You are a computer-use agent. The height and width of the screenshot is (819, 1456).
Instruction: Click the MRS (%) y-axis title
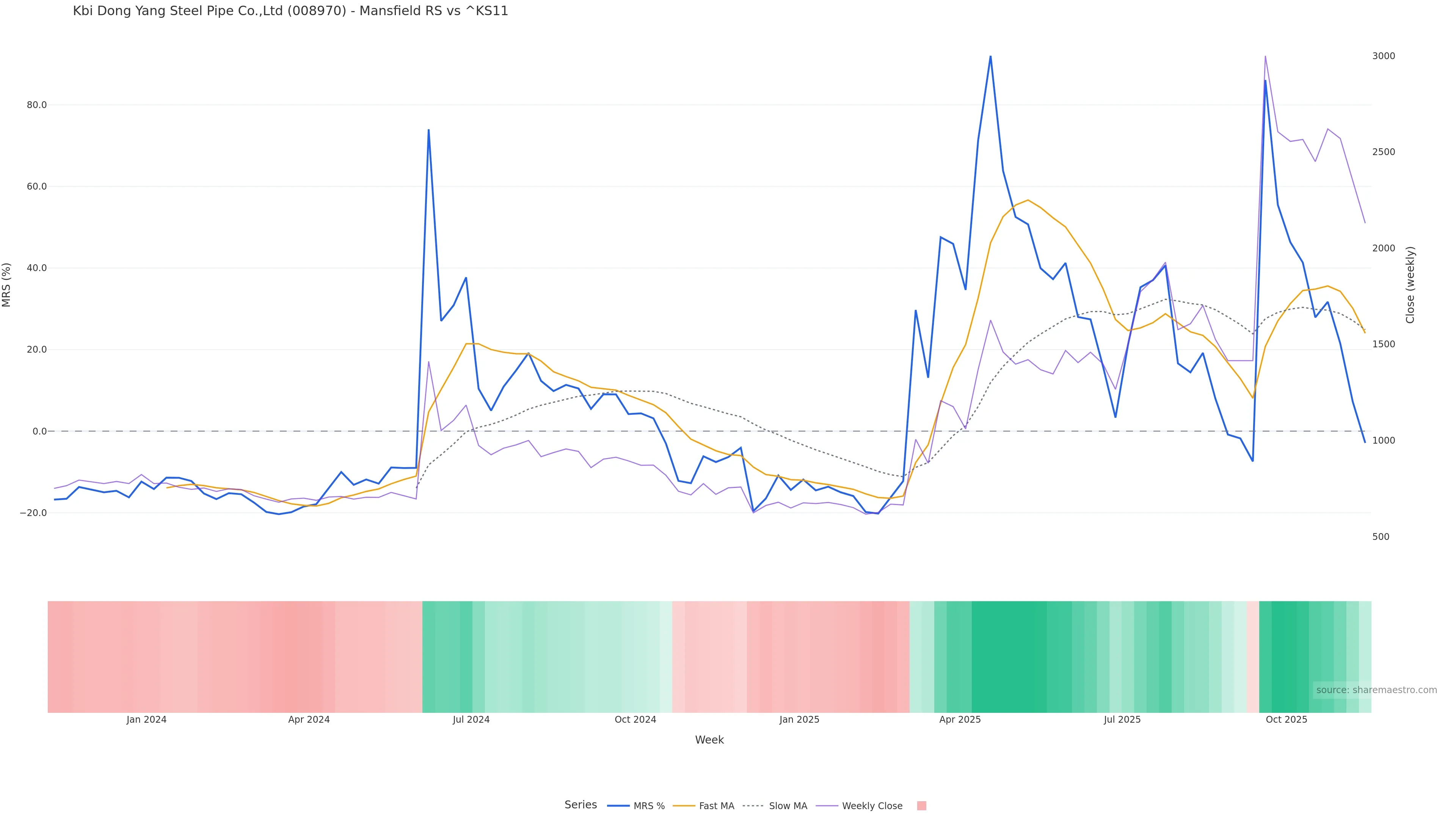pyautogui.click(x=7, y=284)
